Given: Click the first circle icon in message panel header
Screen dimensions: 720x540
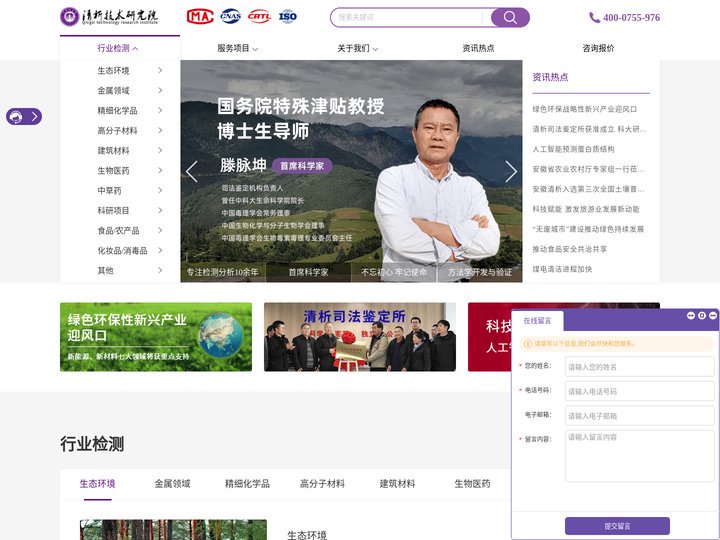Looking at the screenshot, I should pyautogui.click(x=691, y=315).
